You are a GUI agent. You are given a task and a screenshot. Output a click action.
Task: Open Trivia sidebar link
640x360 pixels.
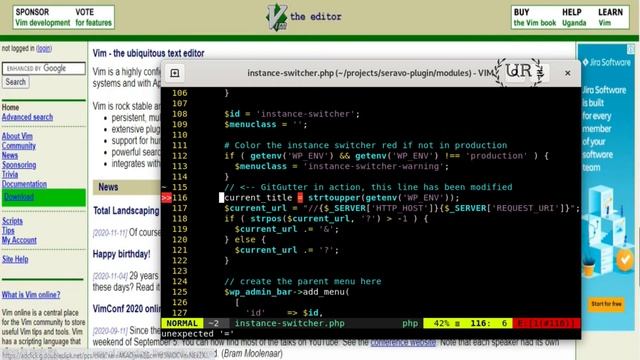[x=10, y=175]
